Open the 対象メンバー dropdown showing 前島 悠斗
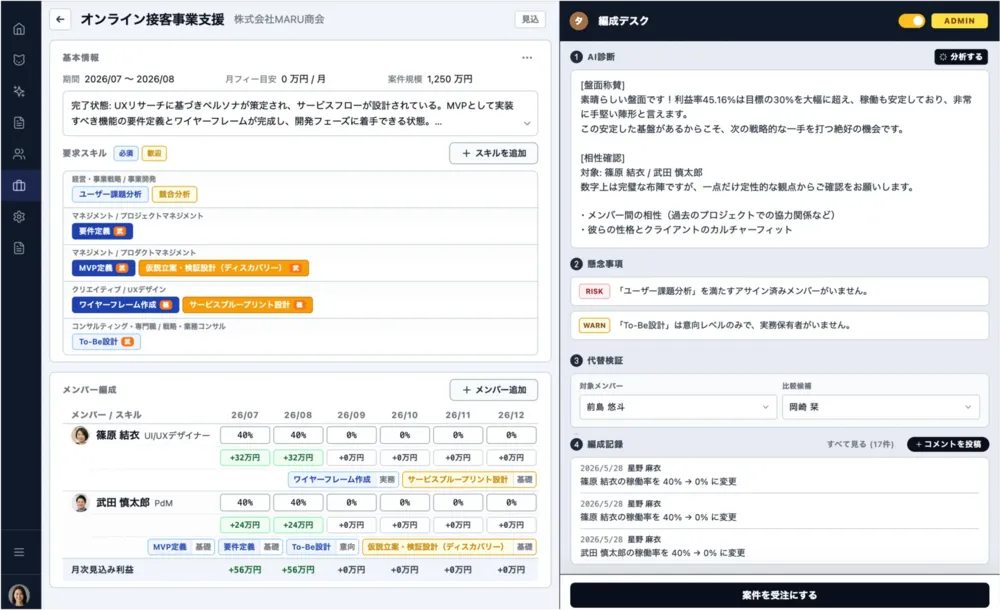1000x610 pixels. point(677,407)
